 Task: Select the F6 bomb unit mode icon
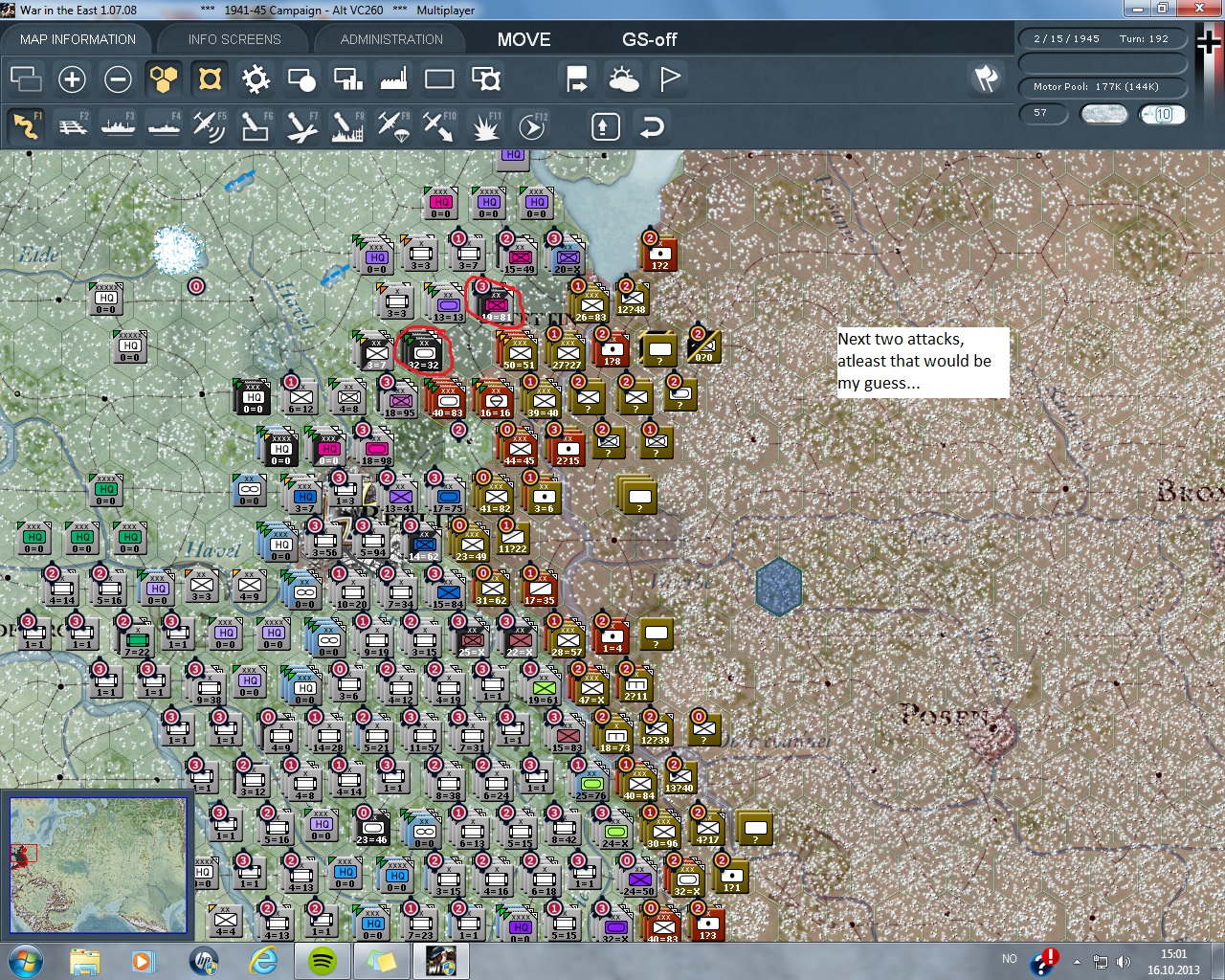[256, 126]
